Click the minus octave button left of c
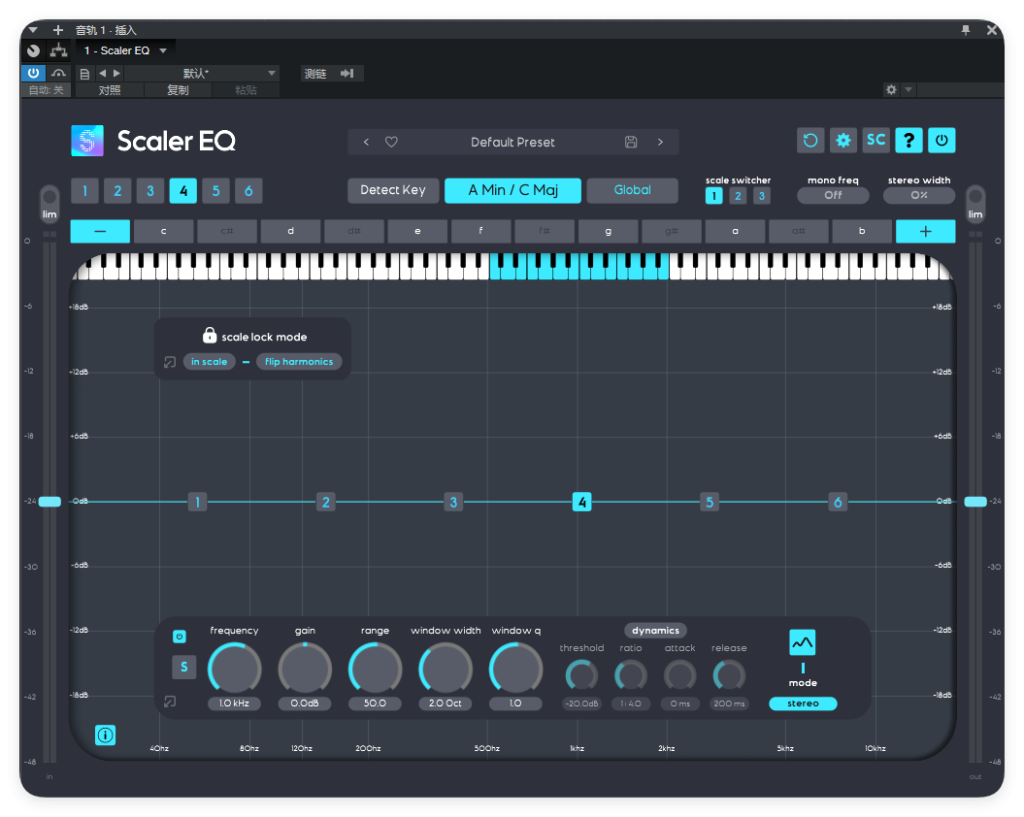This screenshot has height=817, width=1024. tap(100, 231)
